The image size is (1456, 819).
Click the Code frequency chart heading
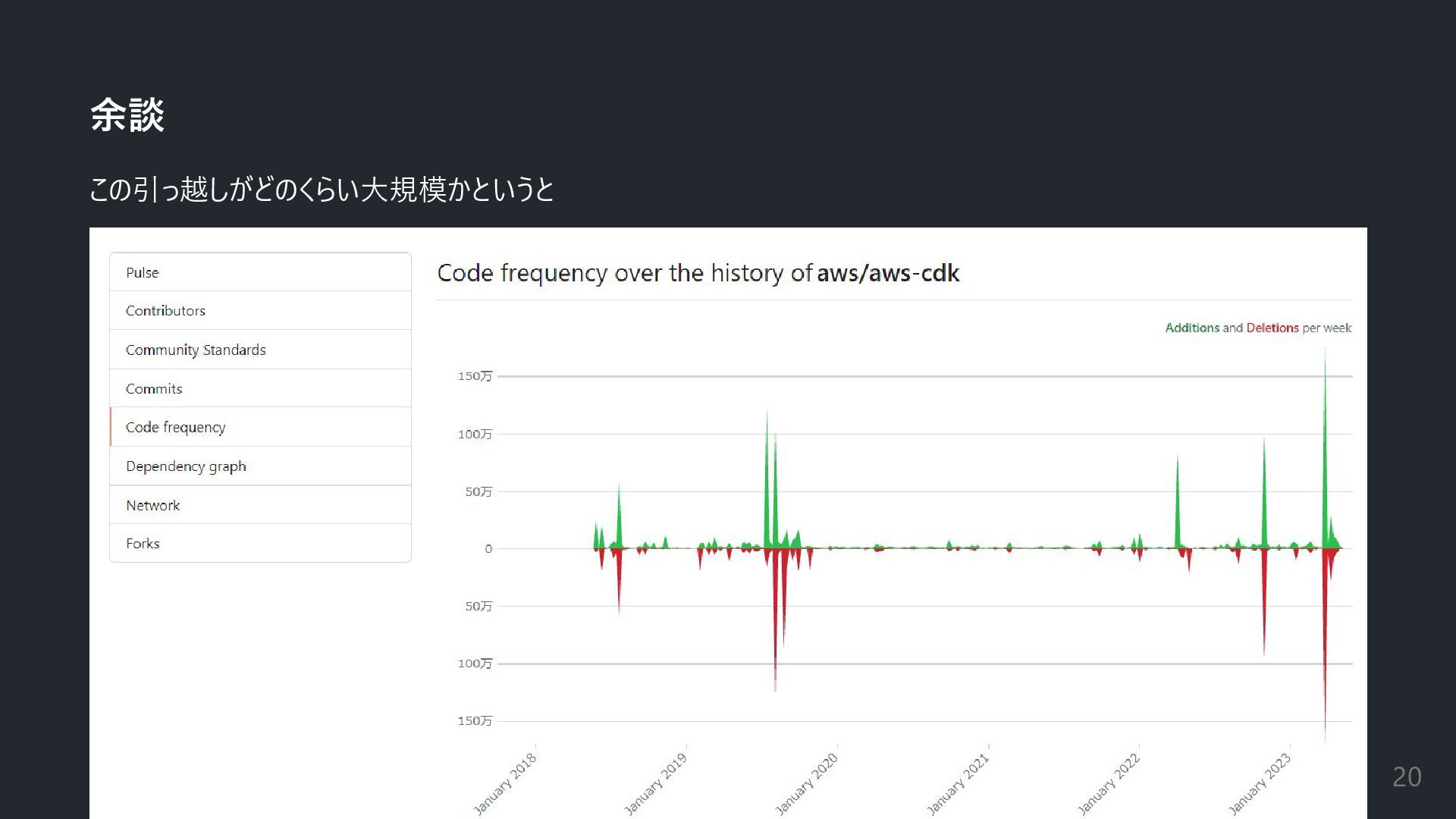pyautogui.click(x=698, y=273)
